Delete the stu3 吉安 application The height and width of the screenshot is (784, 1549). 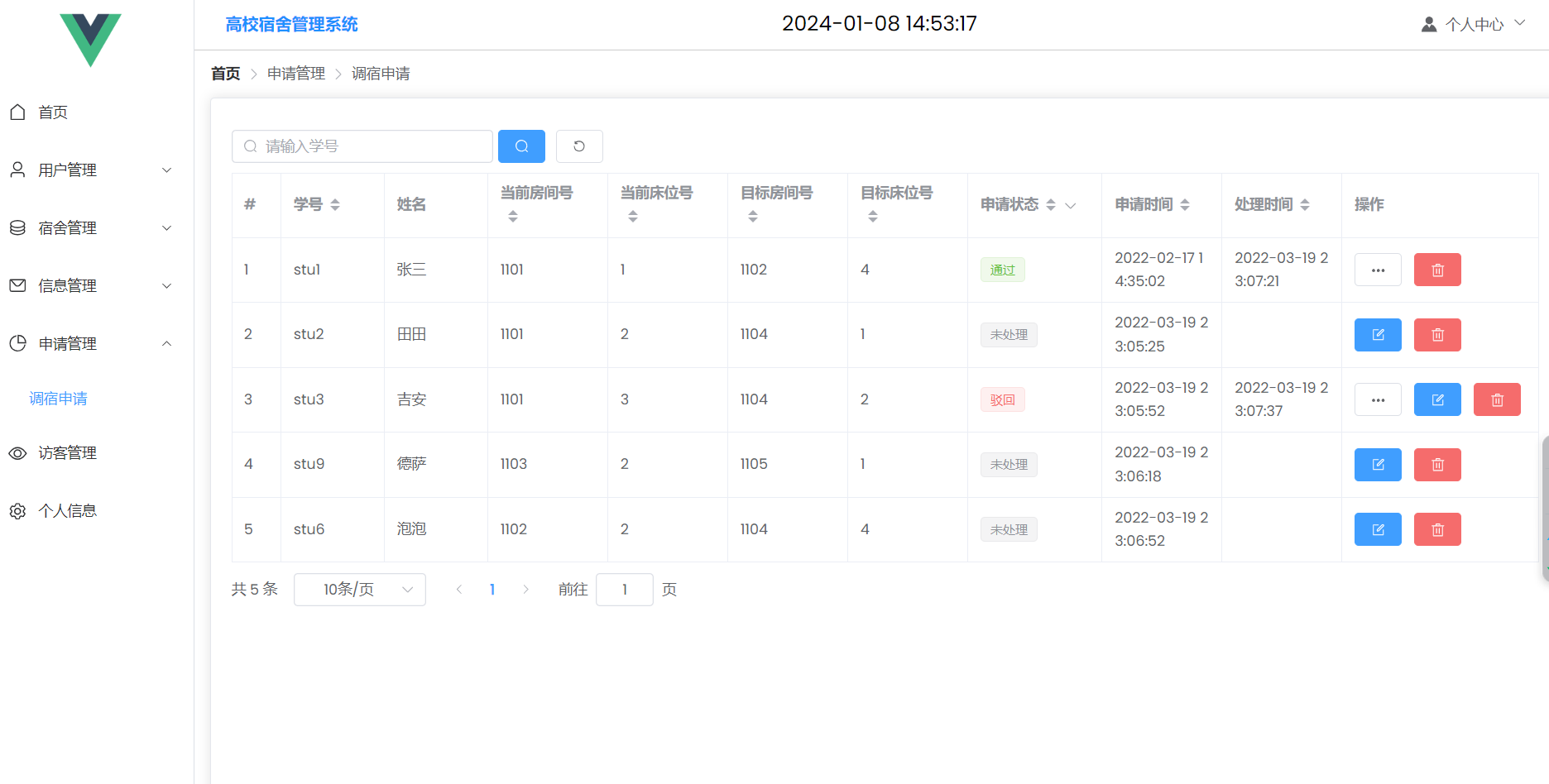[1497, 399]
